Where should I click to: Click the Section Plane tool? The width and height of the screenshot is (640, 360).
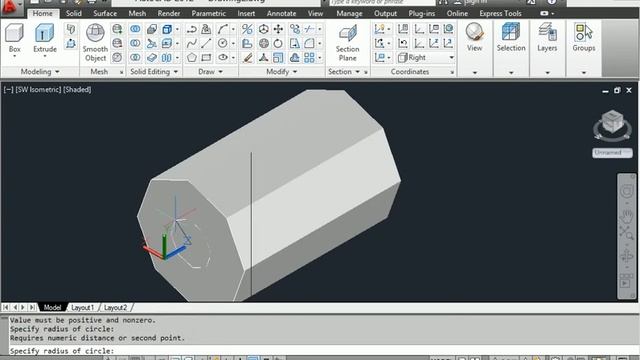pos(347,42)
